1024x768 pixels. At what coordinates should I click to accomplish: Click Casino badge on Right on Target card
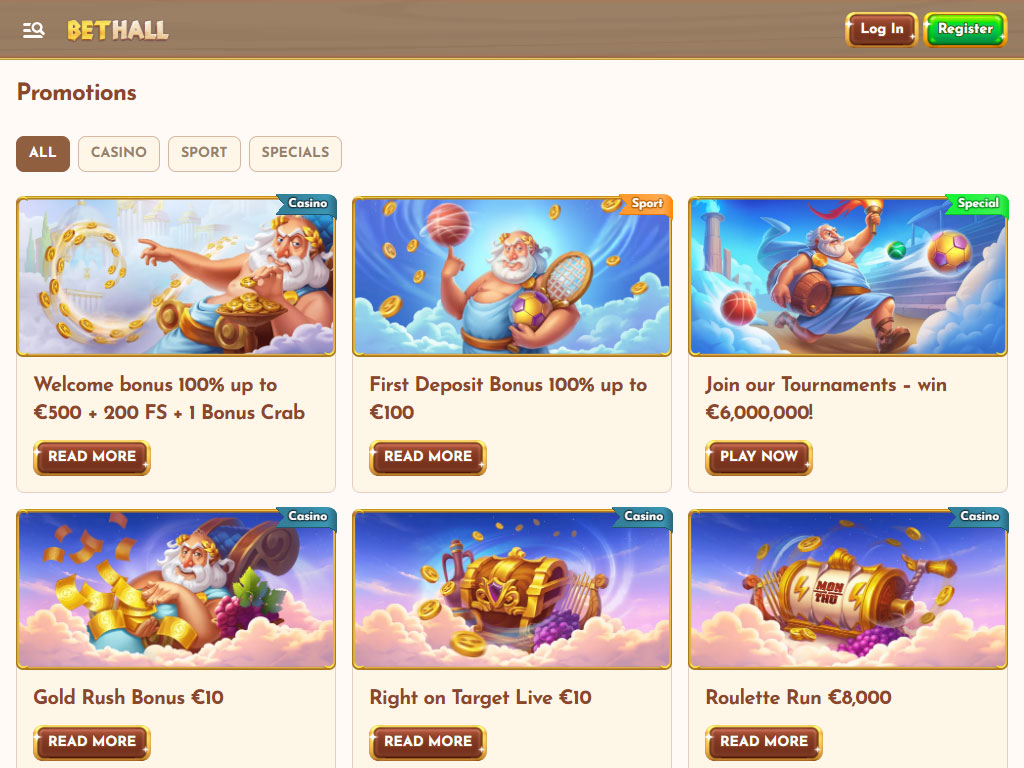643,517
